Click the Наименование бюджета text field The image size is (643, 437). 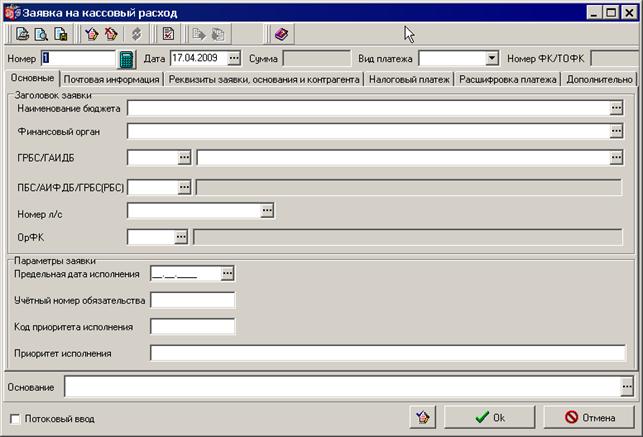[x=369, y=108]
